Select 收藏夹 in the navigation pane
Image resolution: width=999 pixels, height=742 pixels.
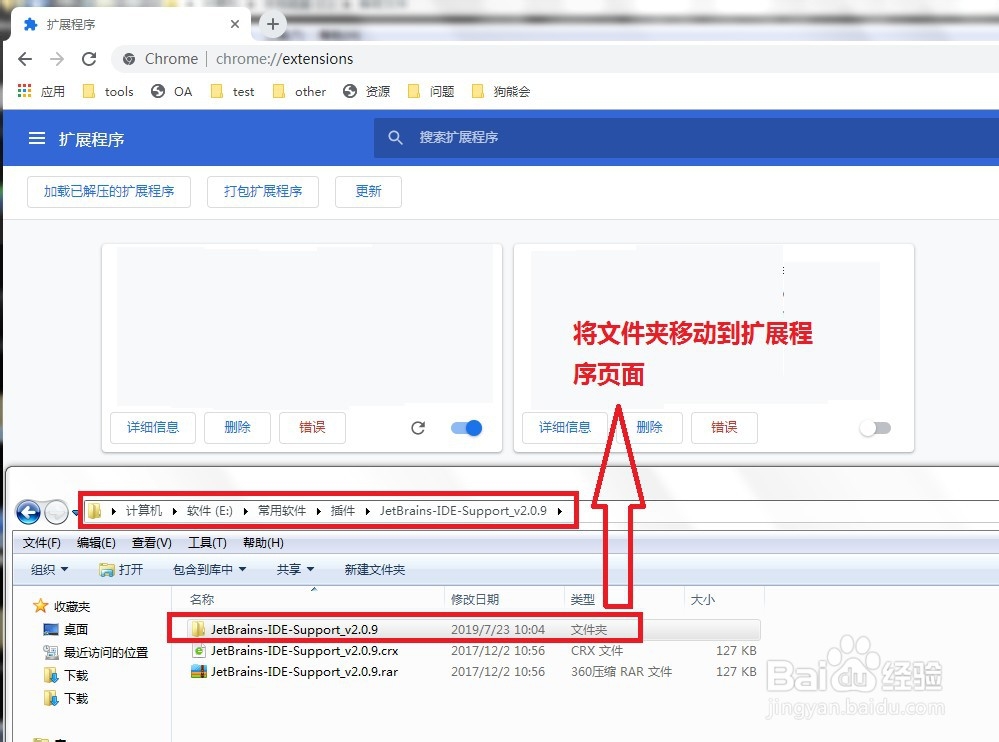(62, 606)
